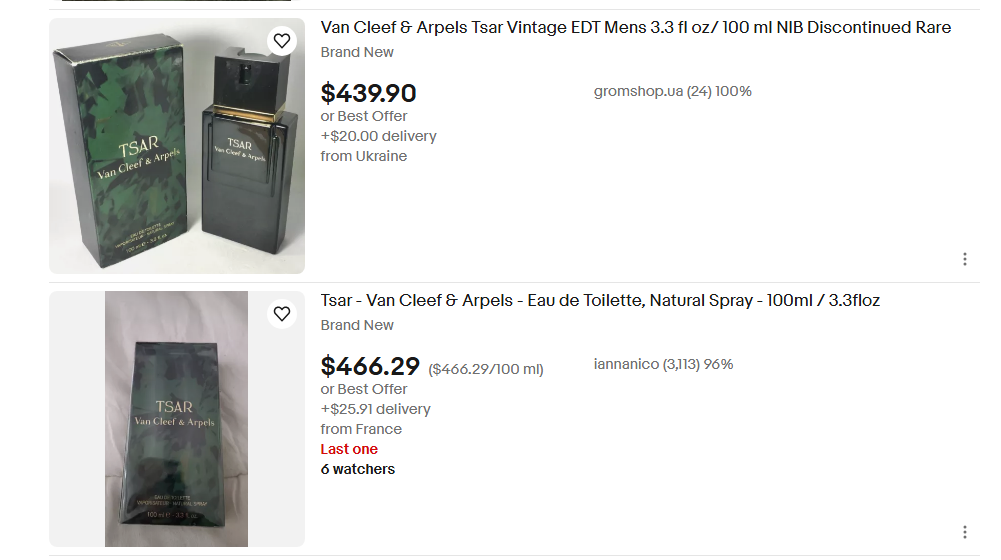Click the $466.29 price

tap(370, 367)
